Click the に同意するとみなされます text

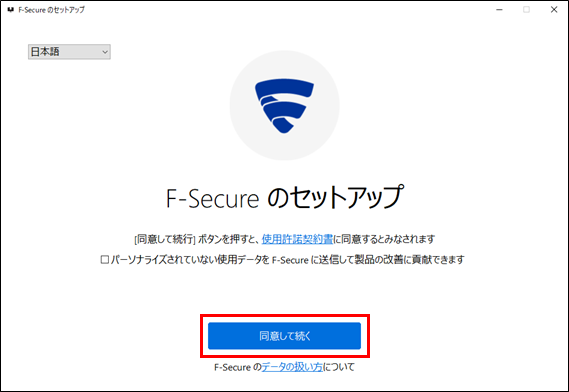click(384, 239)
